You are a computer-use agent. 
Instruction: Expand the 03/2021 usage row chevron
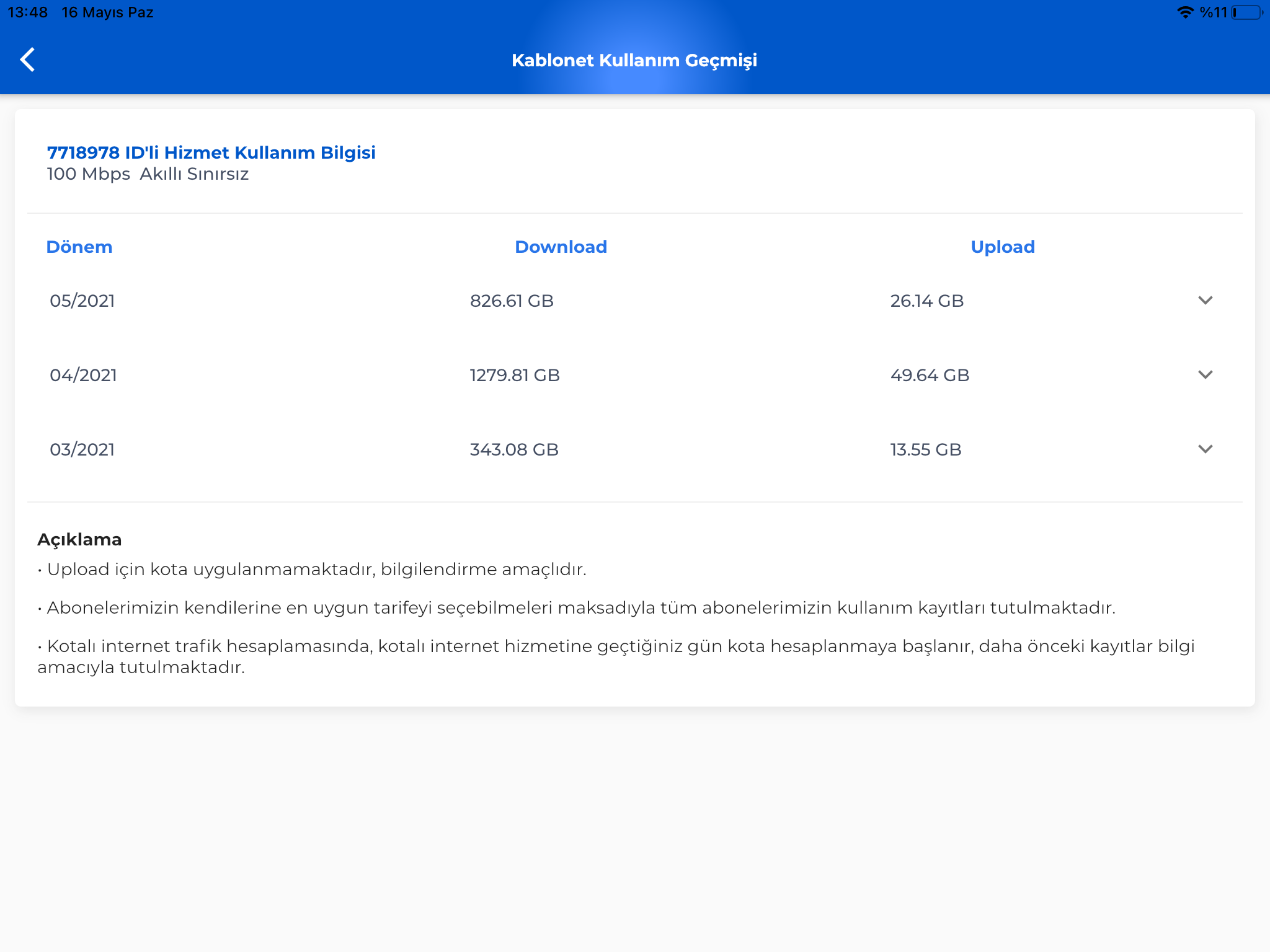point(1205,449)
